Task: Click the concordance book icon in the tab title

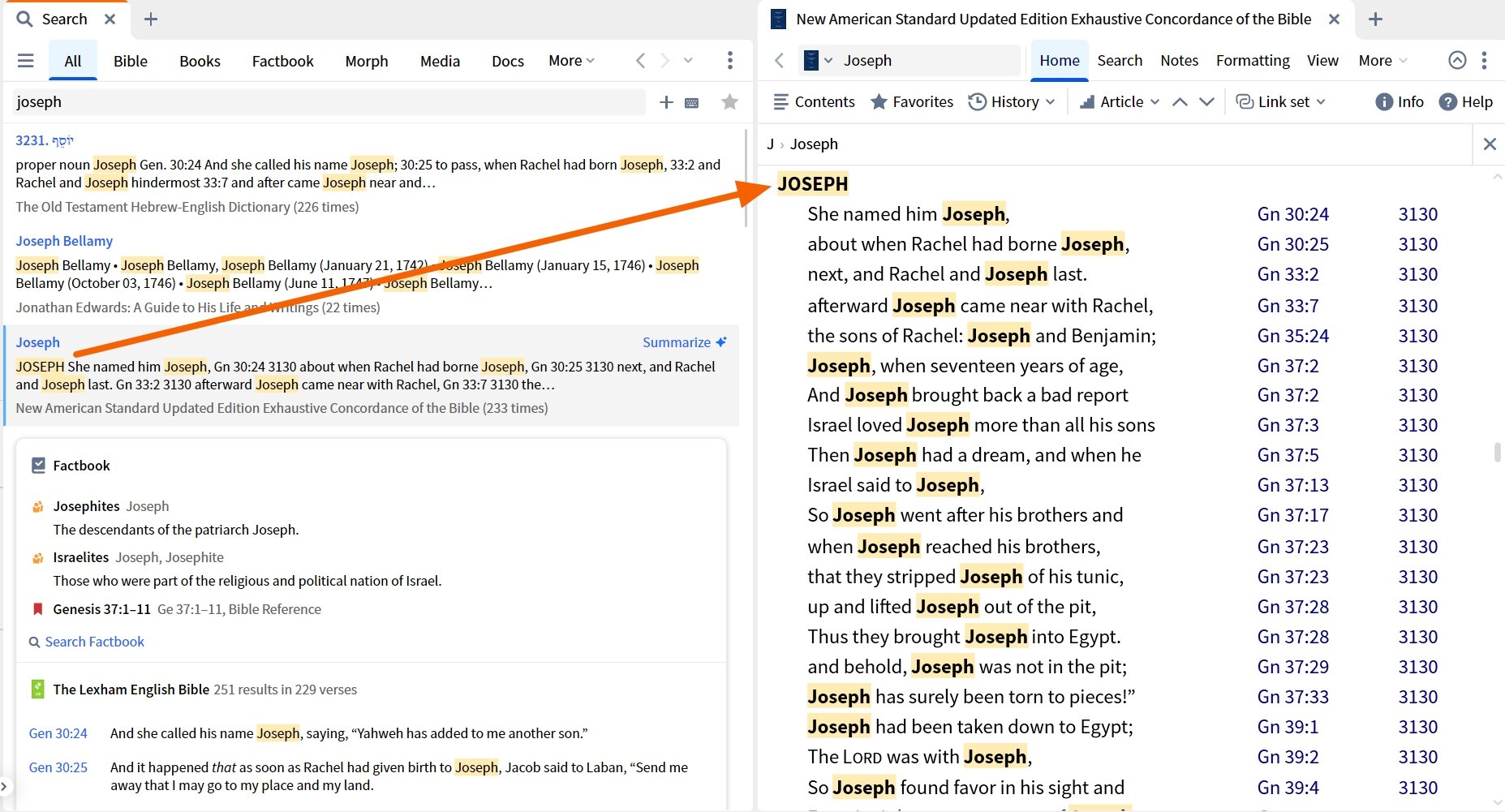Action: pyautogui.click(x=779, y=19)
